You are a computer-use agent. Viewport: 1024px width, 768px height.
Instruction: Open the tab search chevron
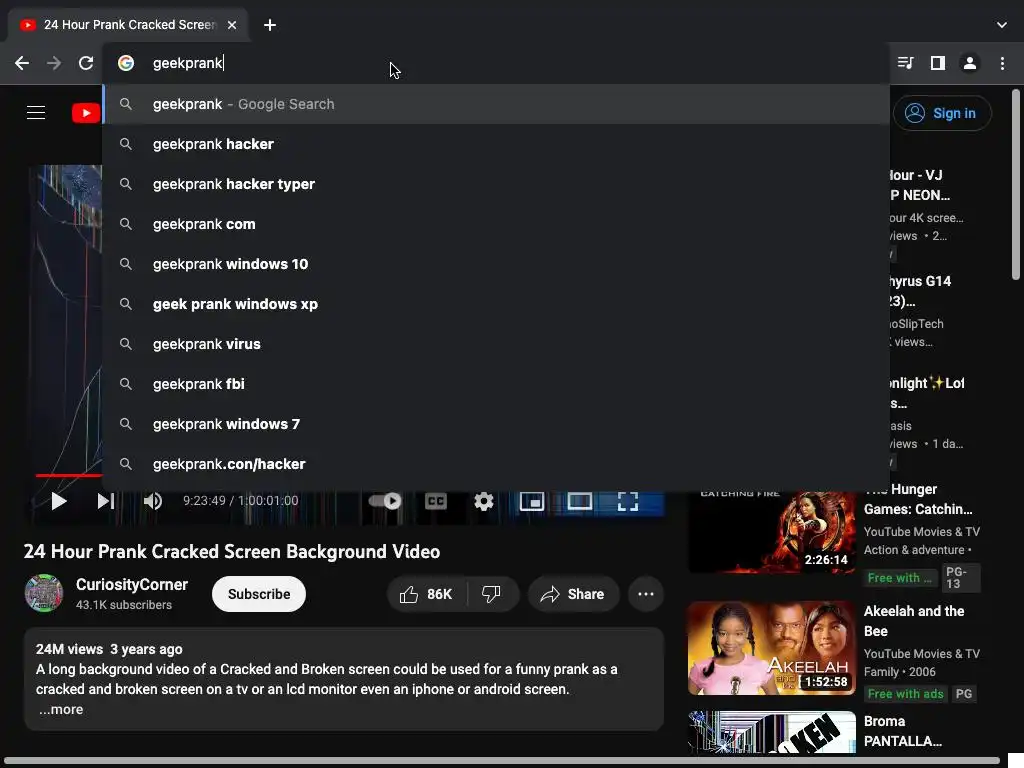point(1002,25)
